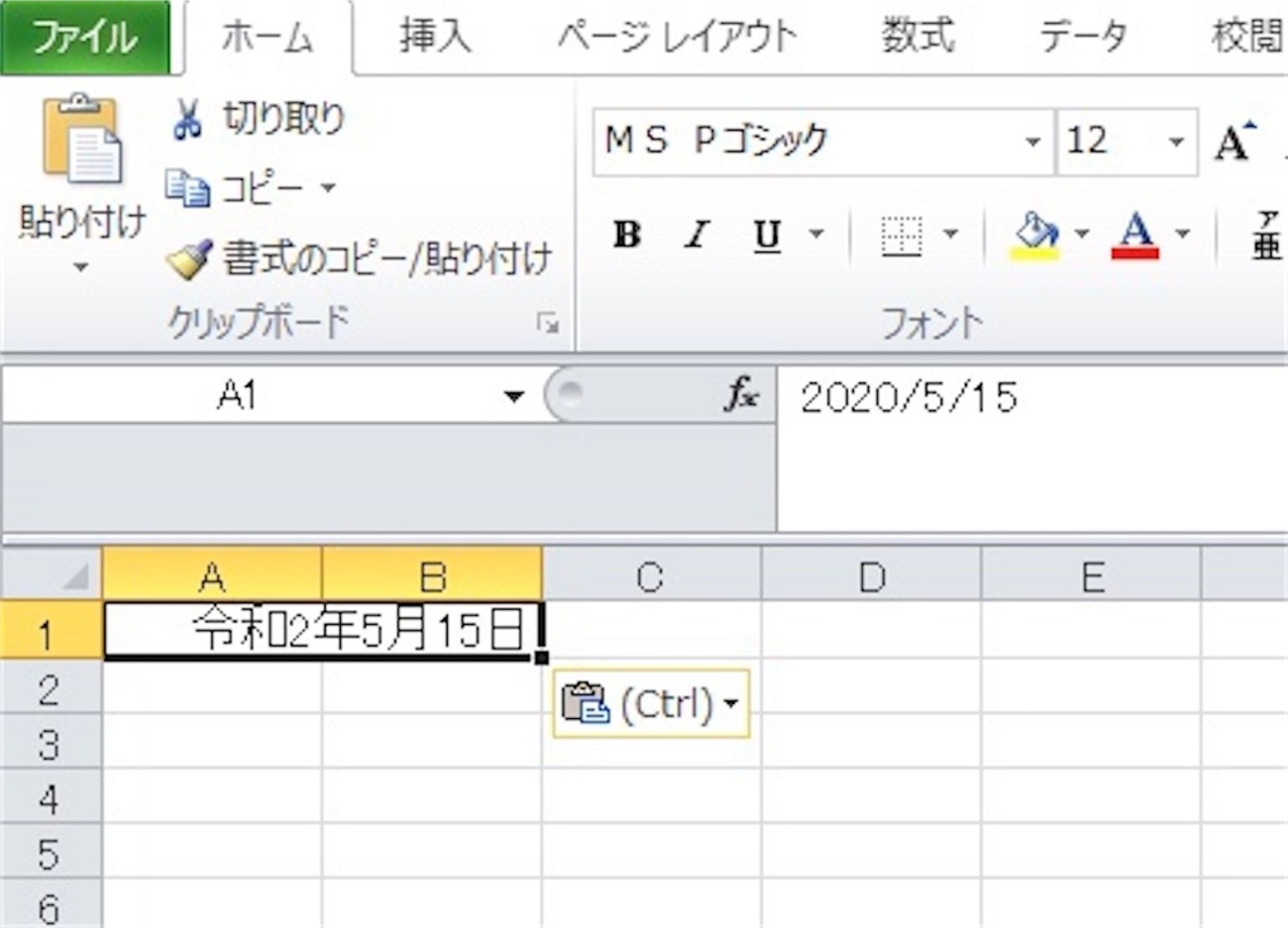Open the font color dropdown arrow
The width and height of the screenshot is (1288, 928).
coord(1182,235)
